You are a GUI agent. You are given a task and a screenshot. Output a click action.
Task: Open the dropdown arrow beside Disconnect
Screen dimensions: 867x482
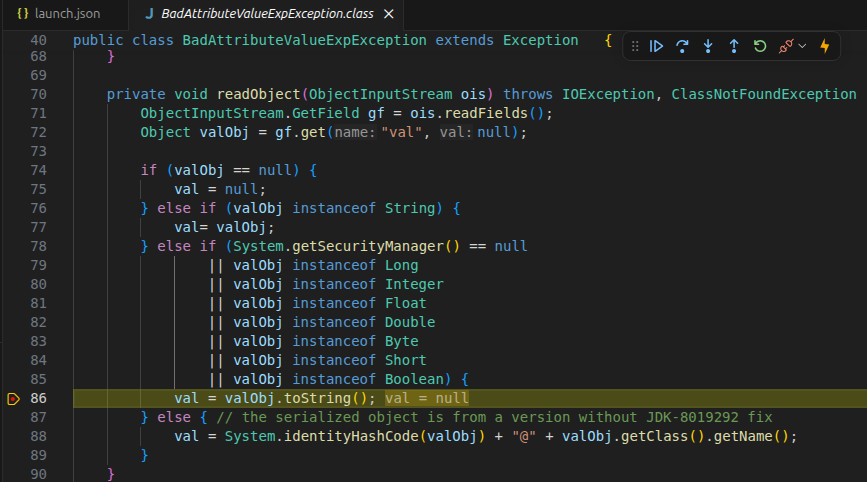pyautogui.click(x=802, y=46)
